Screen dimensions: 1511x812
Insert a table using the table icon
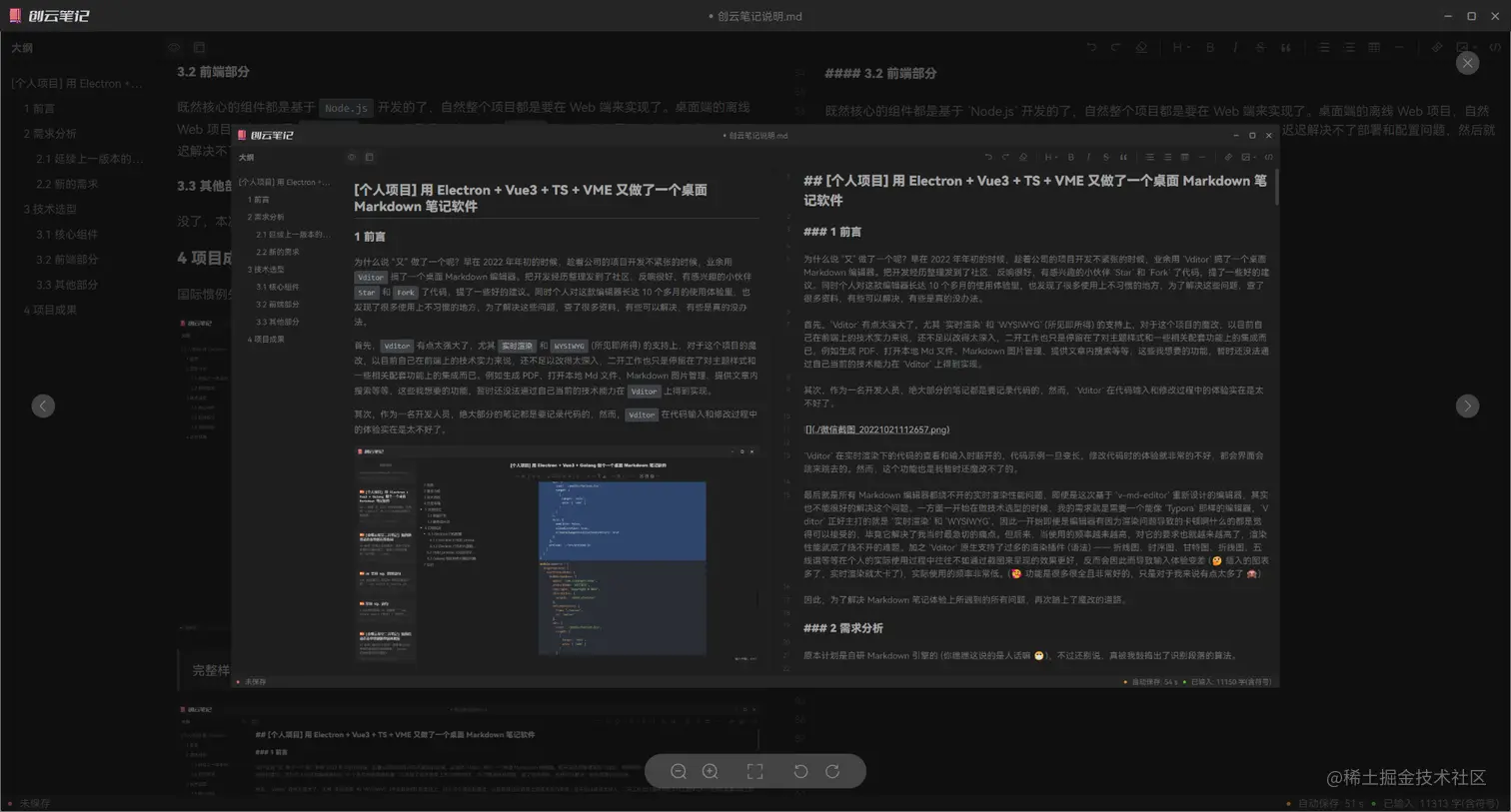point(1374,47)
